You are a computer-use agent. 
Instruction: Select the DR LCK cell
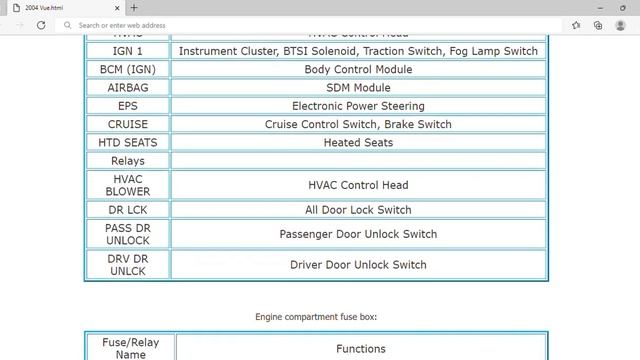click(128, 210)
